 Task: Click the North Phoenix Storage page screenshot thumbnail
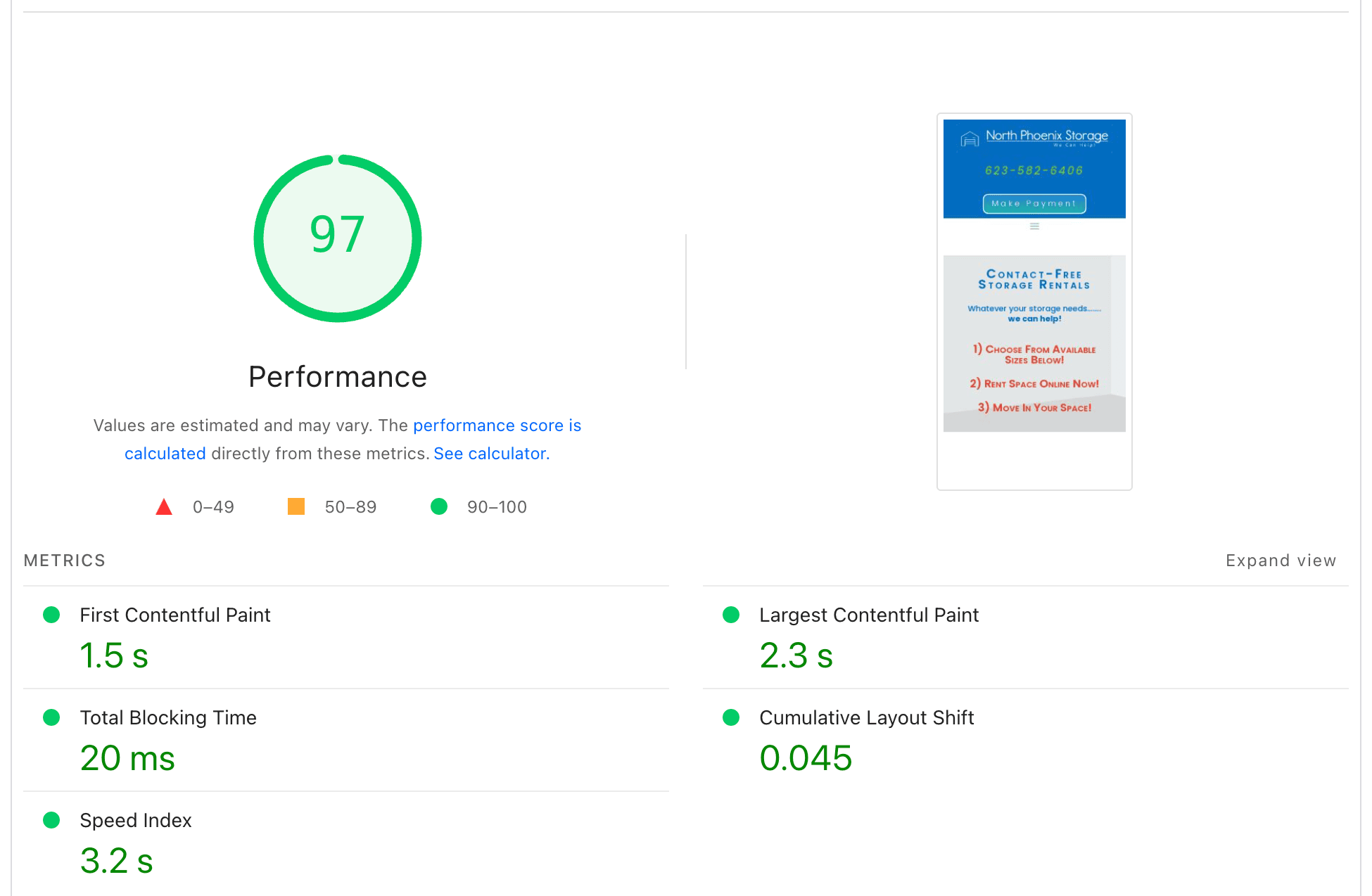pos(1034,301)
